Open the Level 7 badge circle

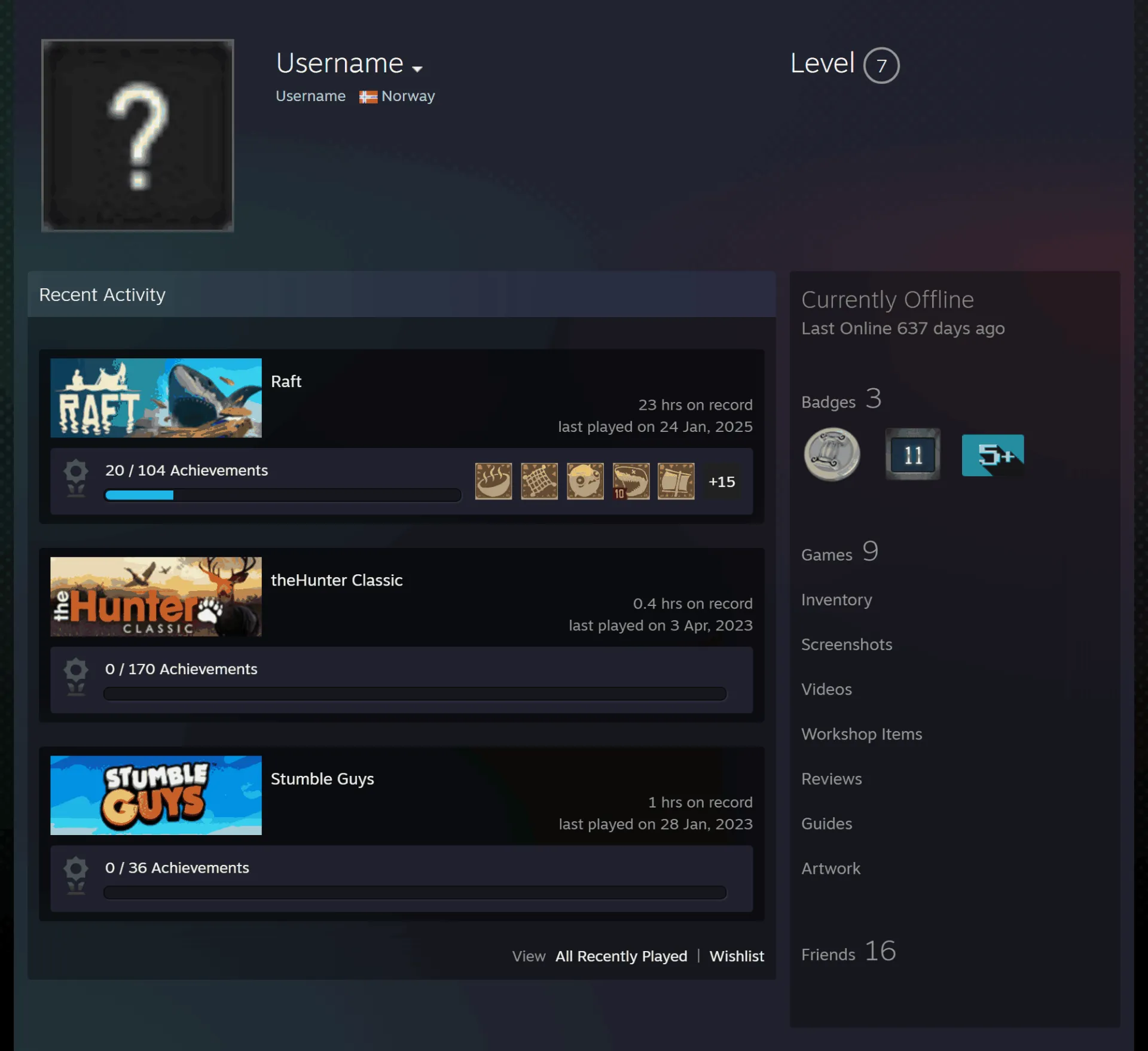(881, 65)
